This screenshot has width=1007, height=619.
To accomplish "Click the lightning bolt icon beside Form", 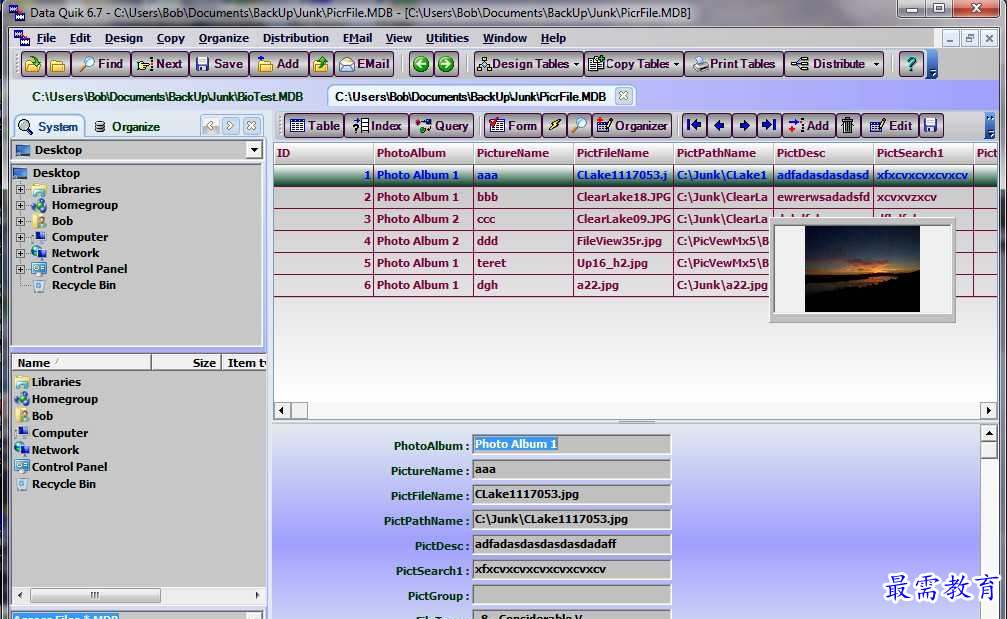I will coord(554,126).
